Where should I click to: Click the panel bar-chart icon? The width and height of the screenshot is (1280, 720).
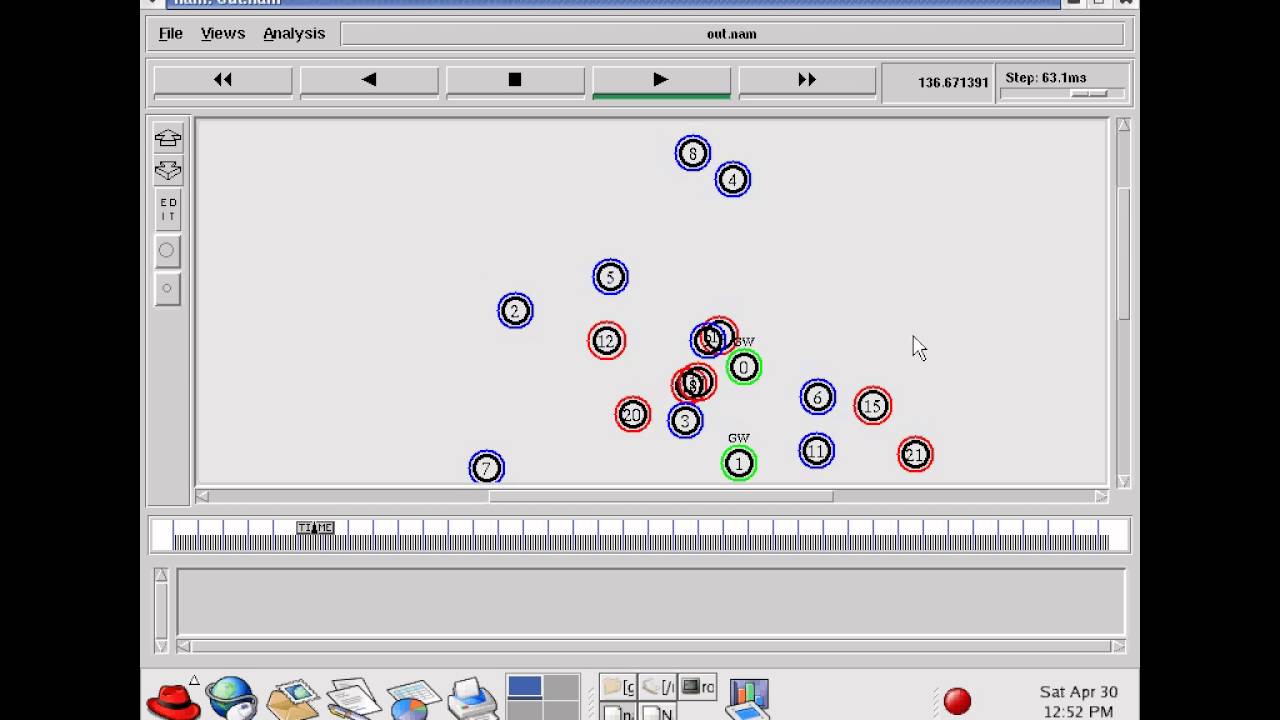click(x=748, y=697)
